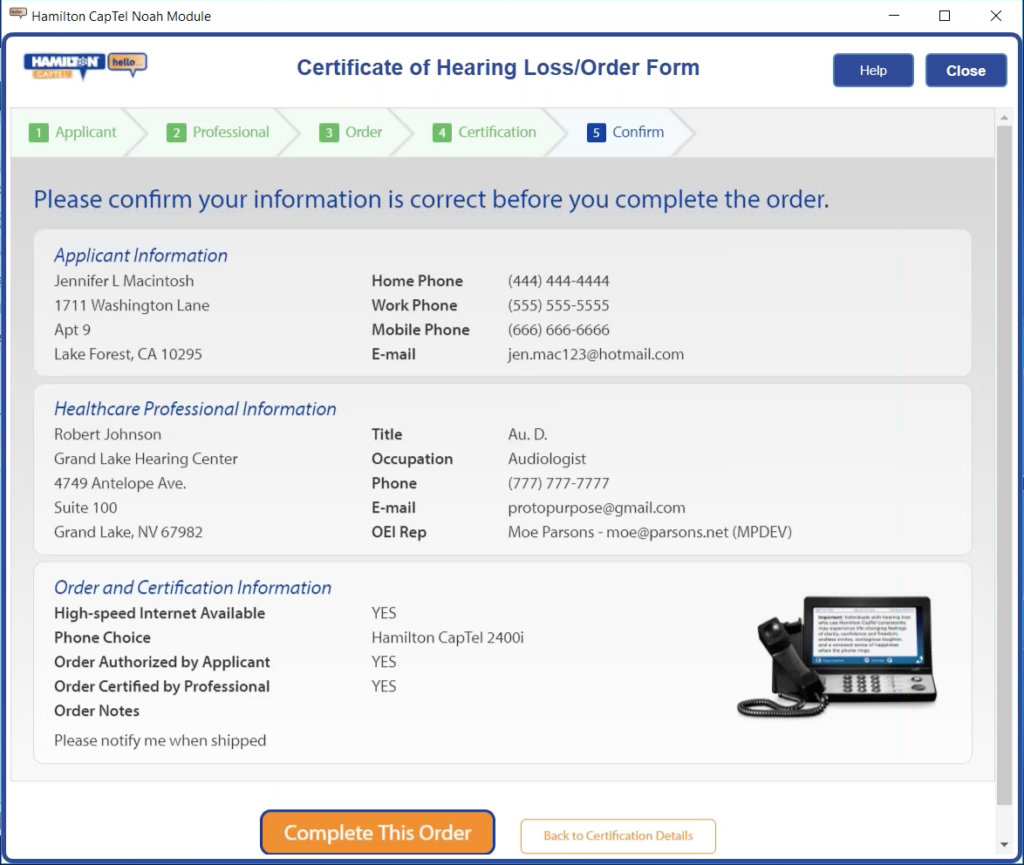Click Order and Certification Information heading
The image size is (1024, 865).
tap(193, 588)
